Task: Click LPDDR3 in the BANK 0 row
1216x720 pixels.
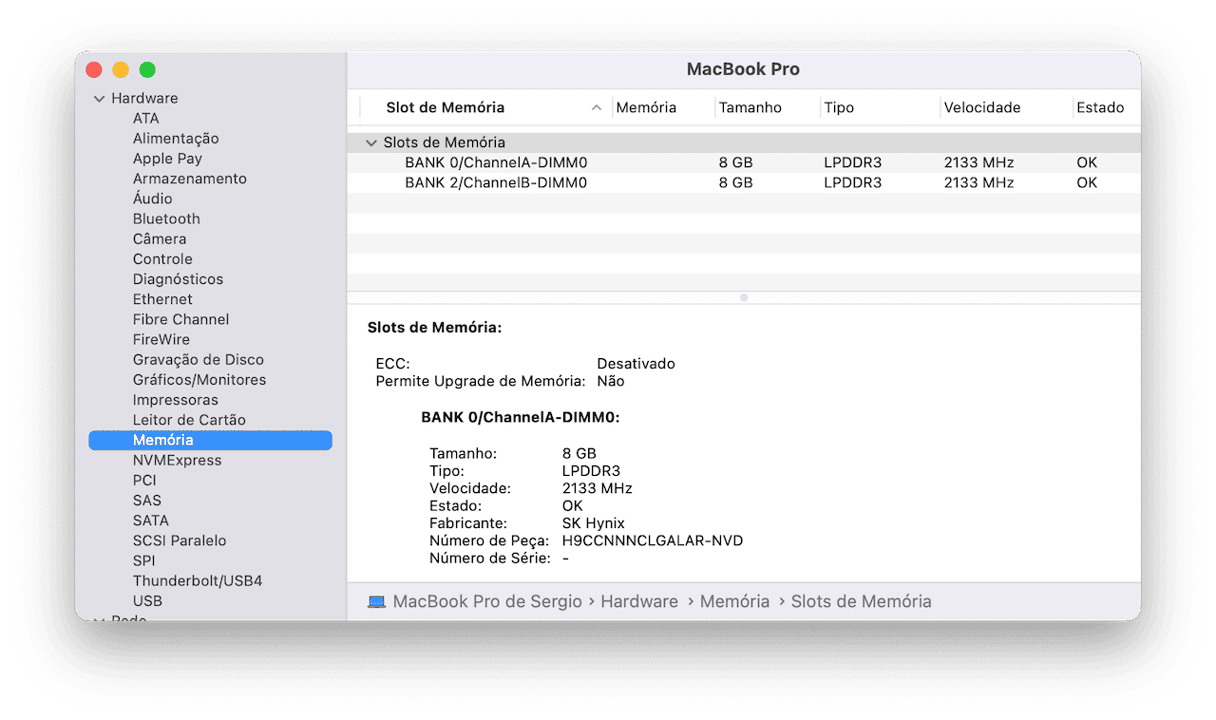Action: [x=853, y=163]
